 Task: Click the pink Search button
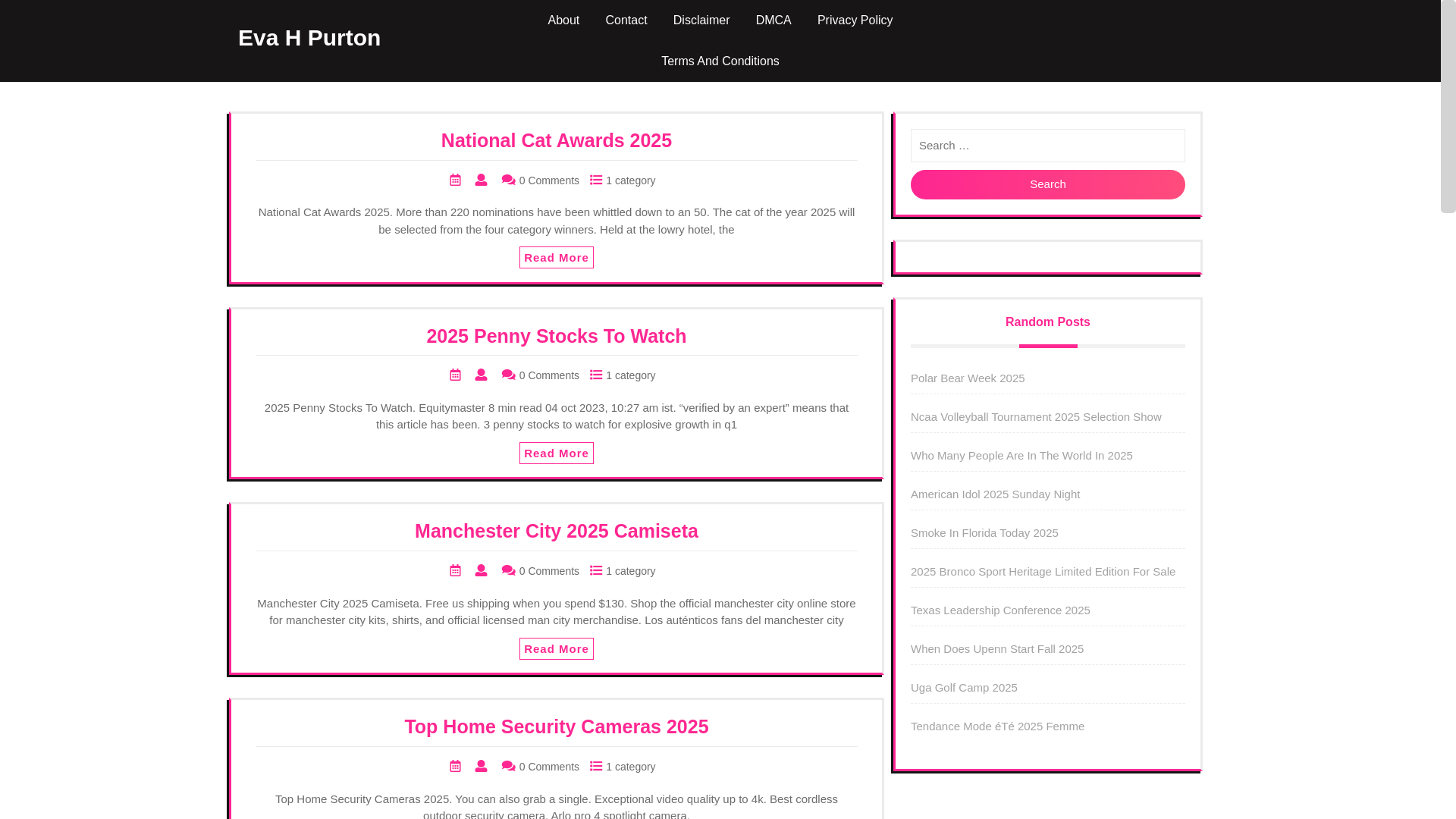point(1048,184)
